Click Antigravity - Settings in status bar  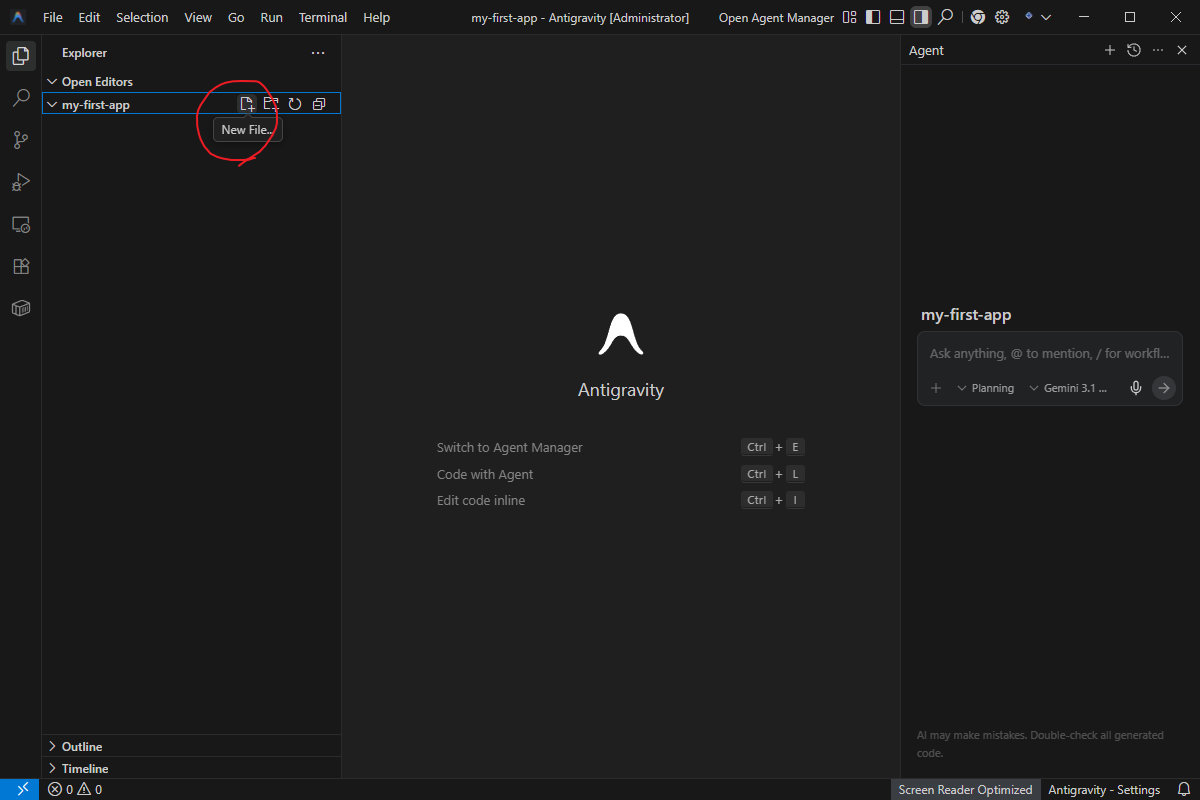coord(1104,789)
